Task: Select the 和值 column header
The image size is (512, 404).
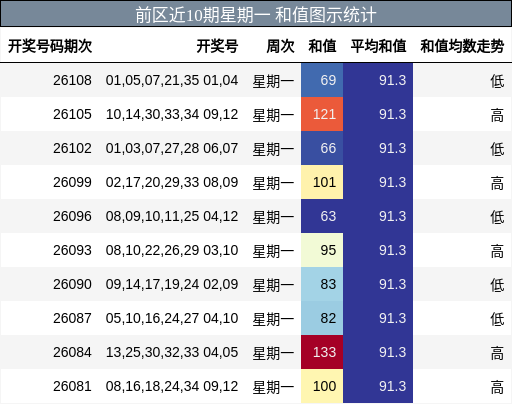Action: tap(322, 46)
